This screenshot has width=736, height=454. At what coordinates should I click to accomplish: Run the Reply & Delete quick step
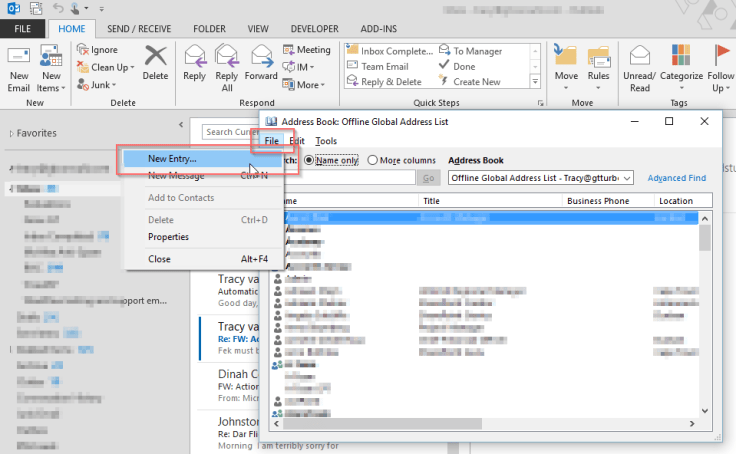(x=384, y=81)
